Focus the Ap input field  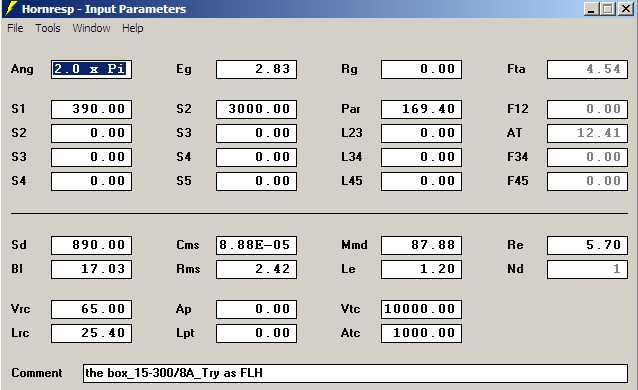(256, 309)
